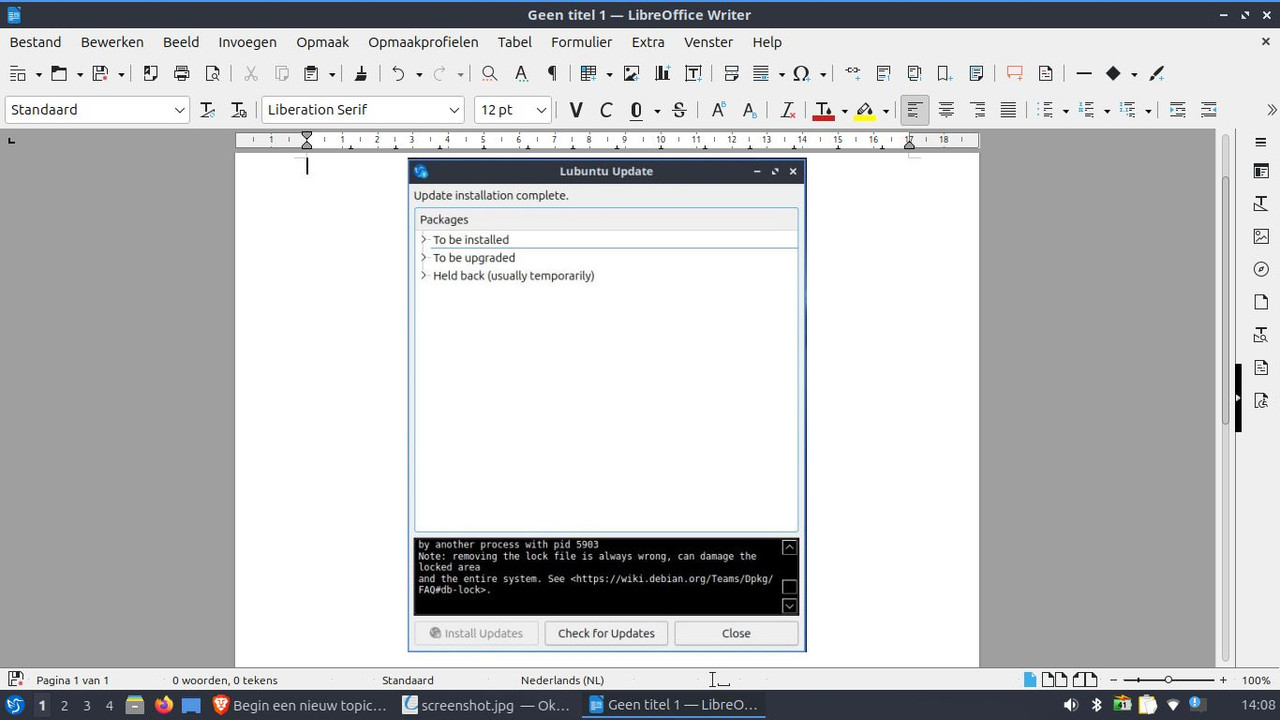Toggle Strikethrough formatting
Screen dimensions: 1280x720
pos(680,110)
